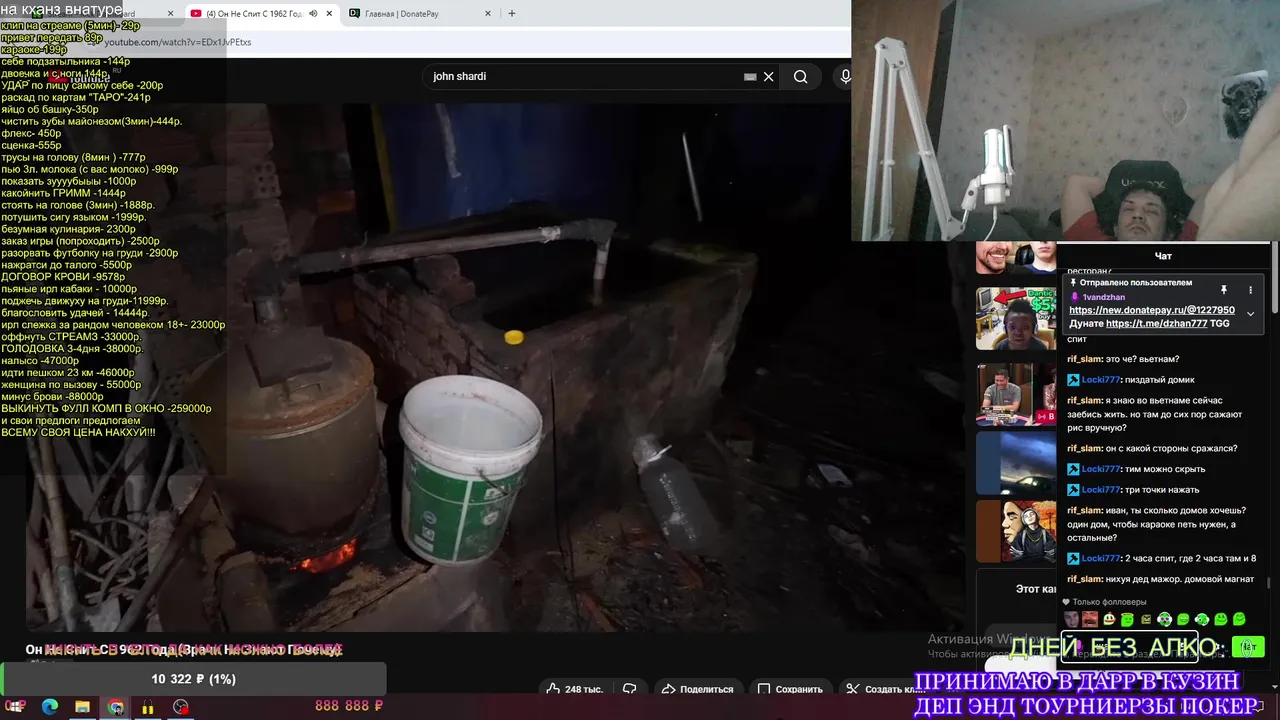The width and height of the screenshot is (1280, 720).
Task: Click rif_slam on the «это че? вьетнам?» message
Action: coord(1084,359)
